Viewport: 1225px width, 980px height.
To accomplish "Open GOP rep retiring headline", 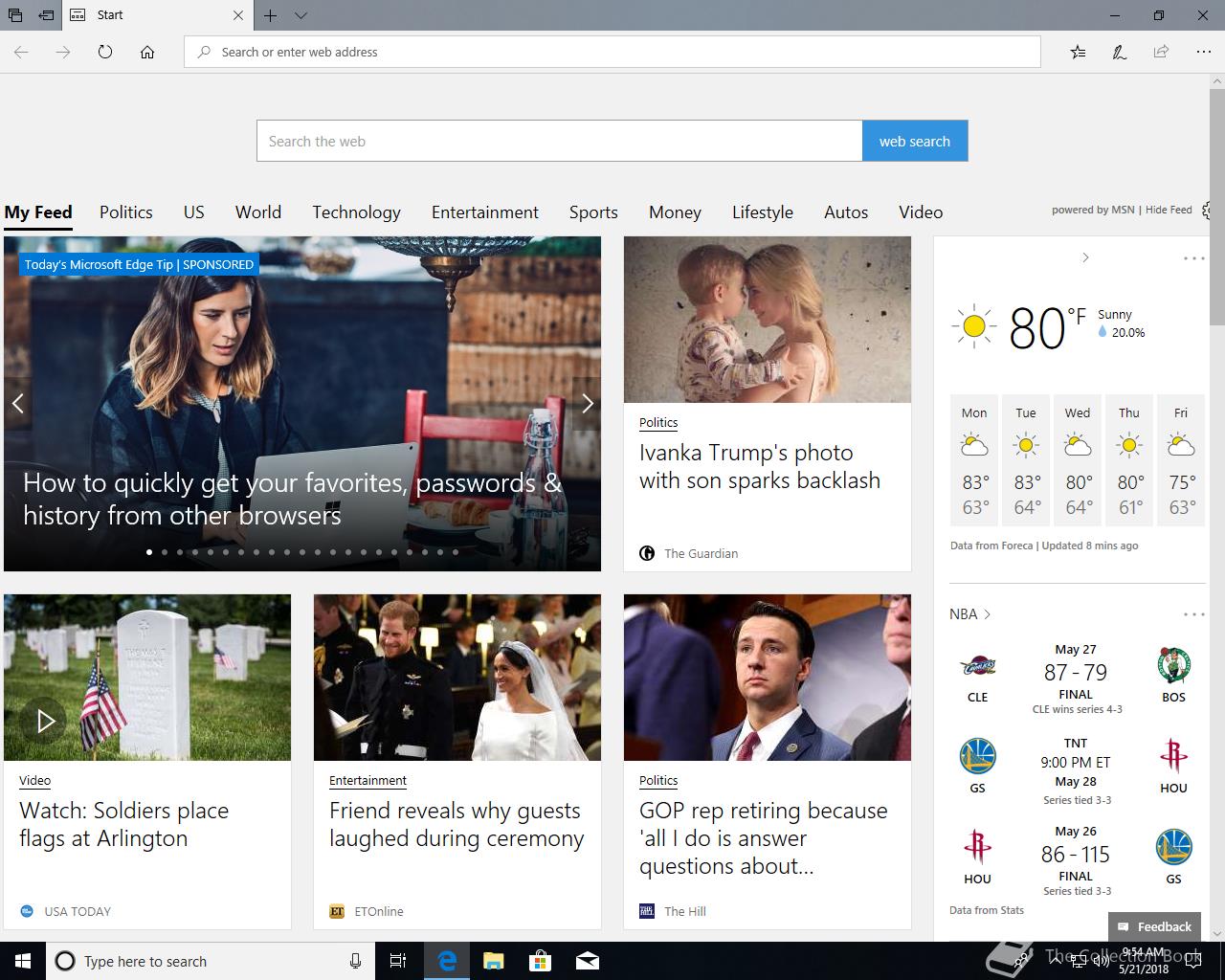I will (x=764, y=838).
